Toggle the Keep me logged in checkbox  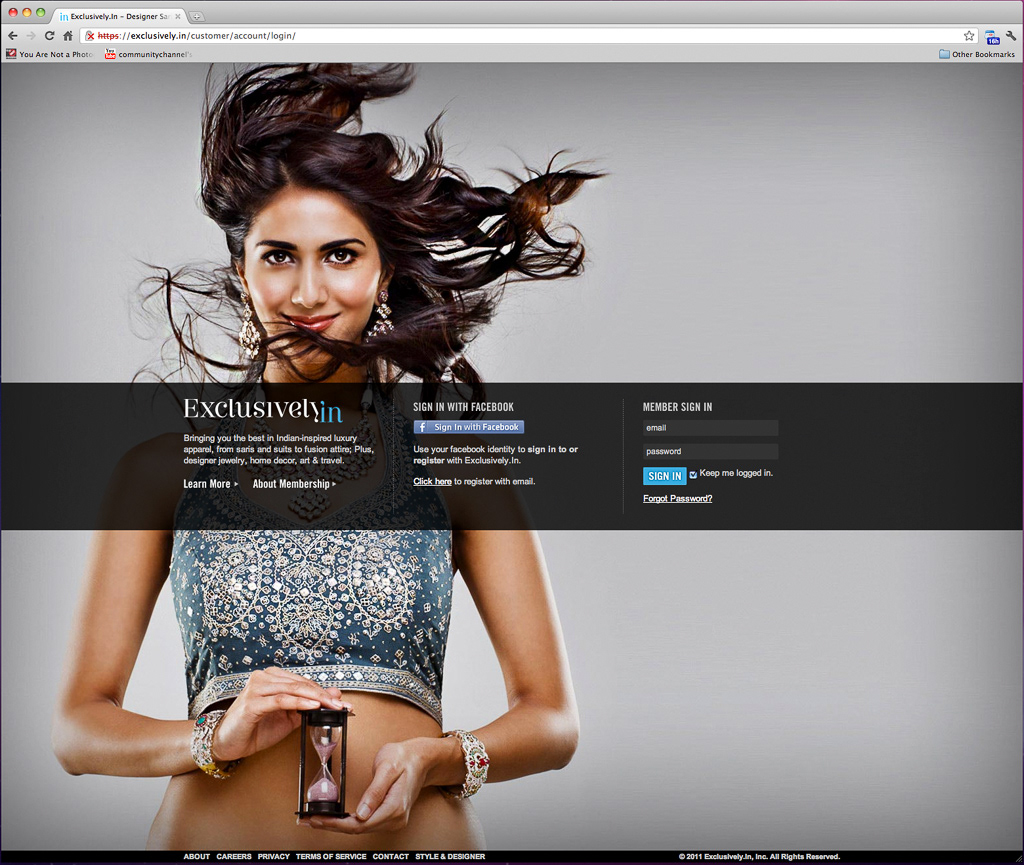[x=693, y=475]
